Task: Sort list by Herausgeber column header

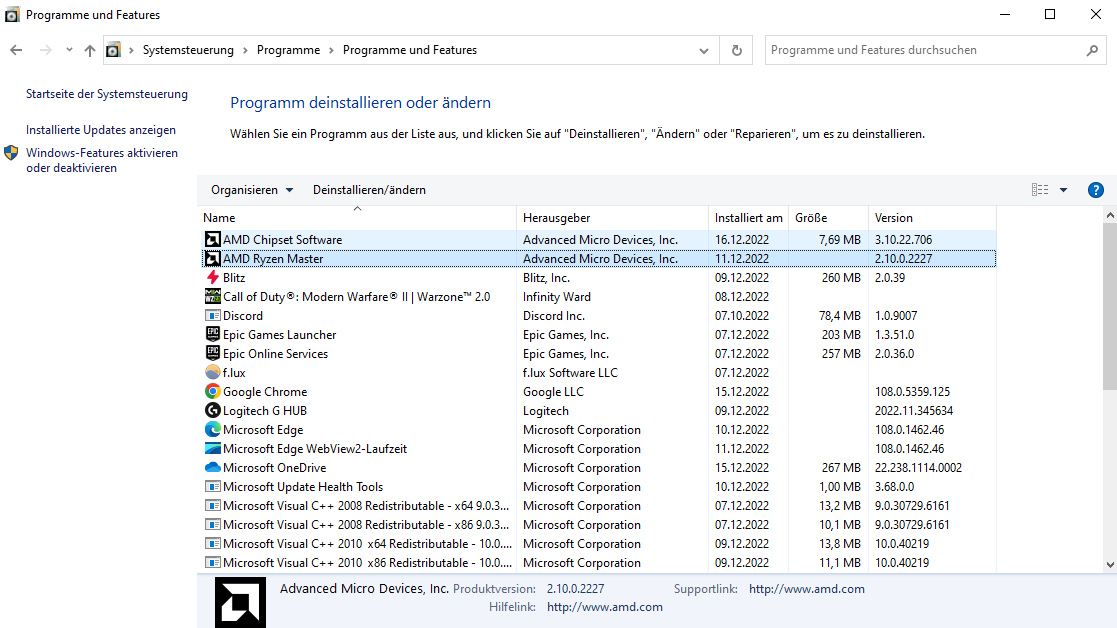Action: tap(557, 218)
